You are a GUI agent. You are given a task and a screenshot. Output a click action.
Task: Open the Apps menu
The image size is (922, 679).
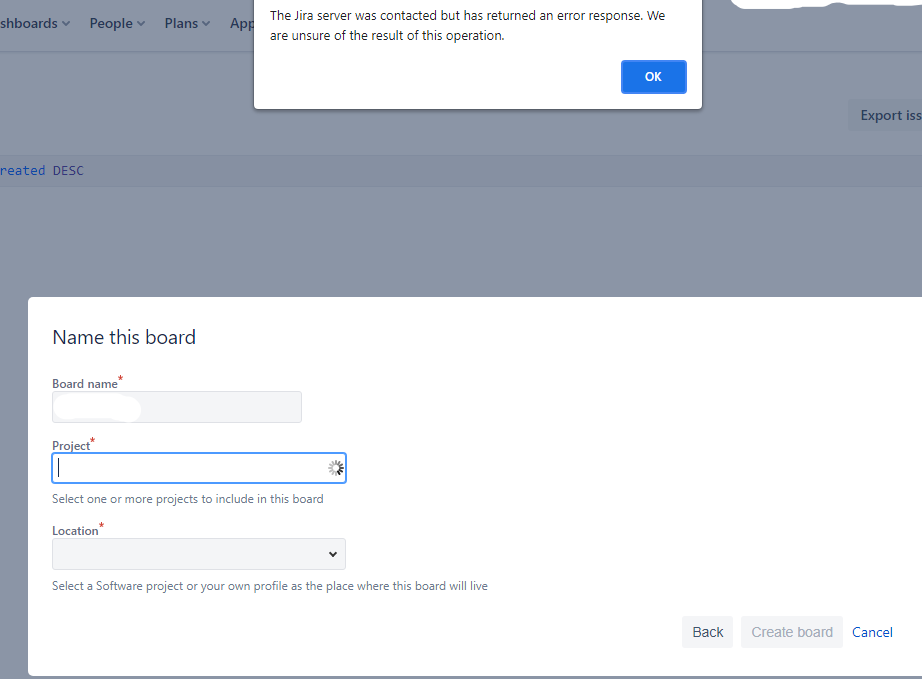[x=242, y=24]
